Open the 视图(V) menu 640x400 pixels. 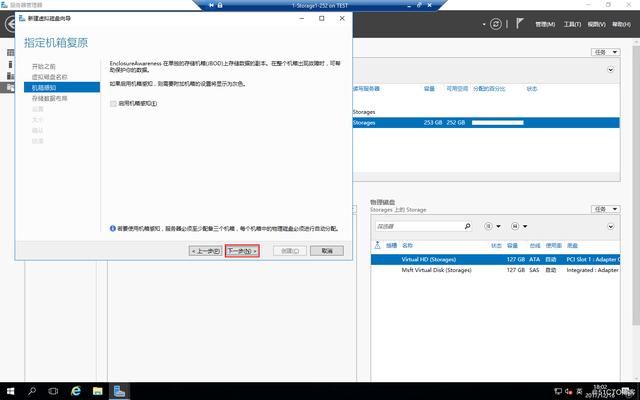(596, 24)
